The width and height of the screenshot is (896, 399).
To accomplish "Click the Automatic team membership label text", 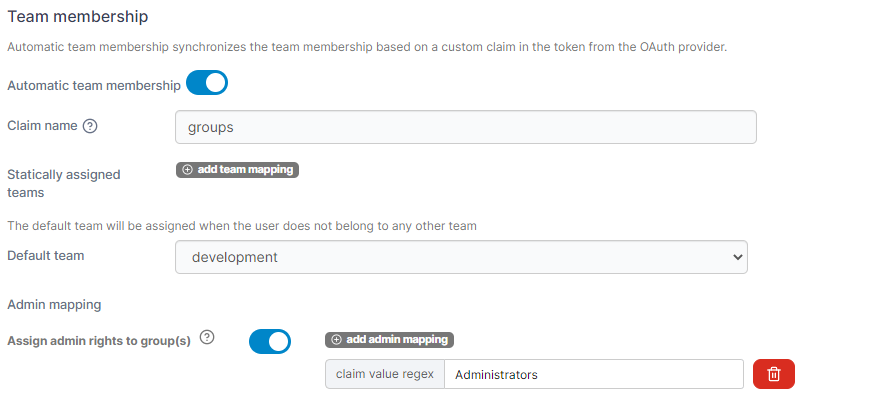I will pos(94,86).
